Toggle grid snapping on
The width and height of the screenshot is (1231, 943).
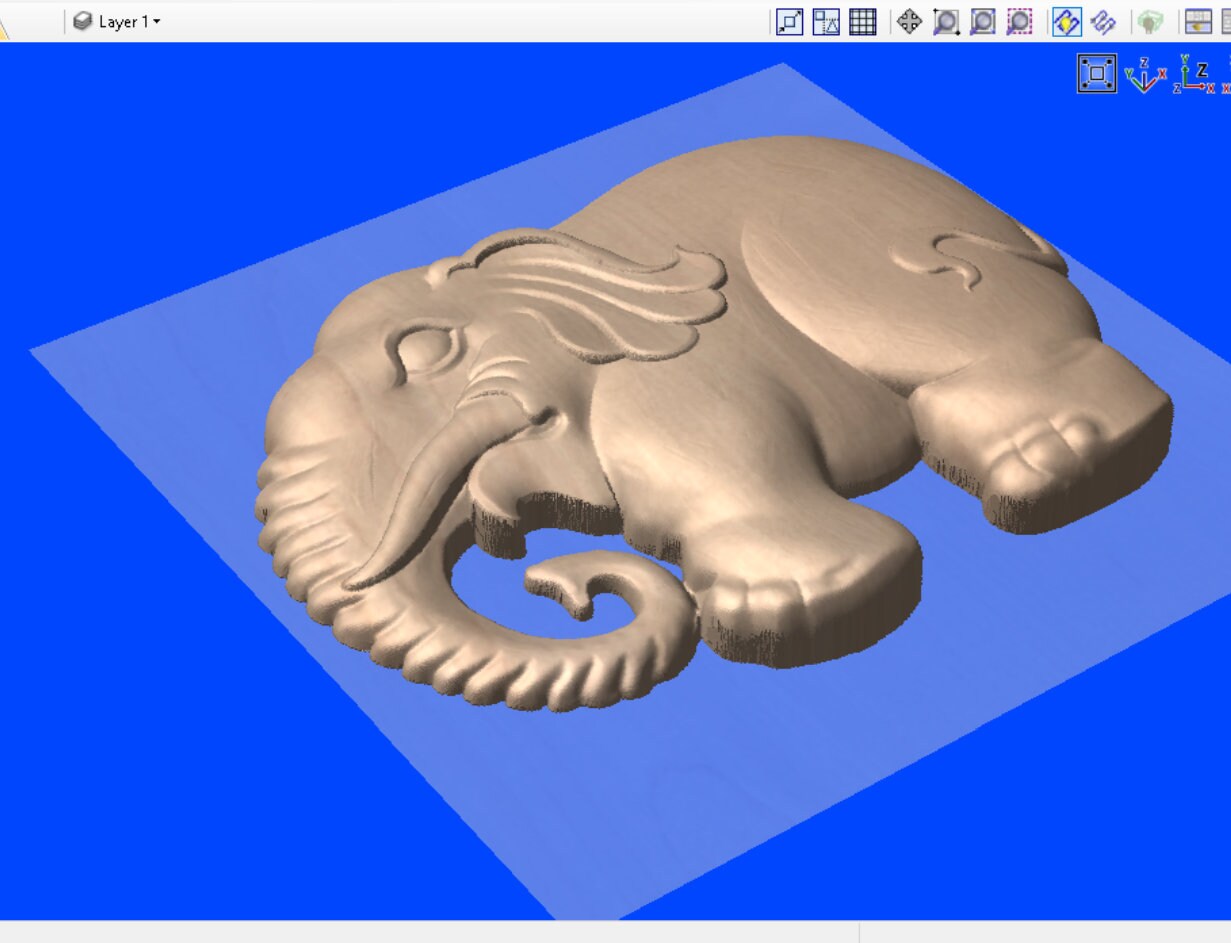click(862, 21)
